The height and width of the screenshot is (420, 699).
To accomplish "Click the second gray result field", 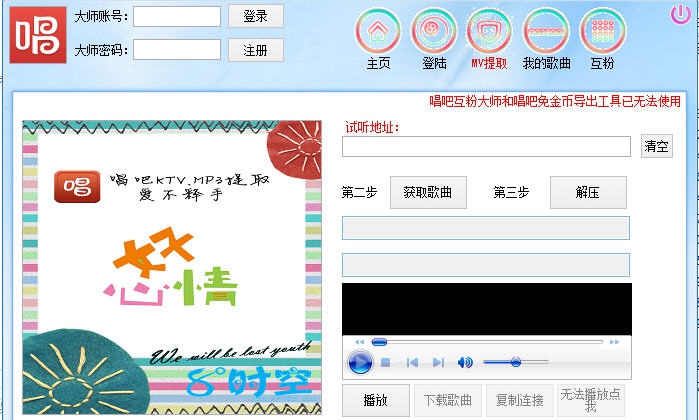I will point(485,265).
